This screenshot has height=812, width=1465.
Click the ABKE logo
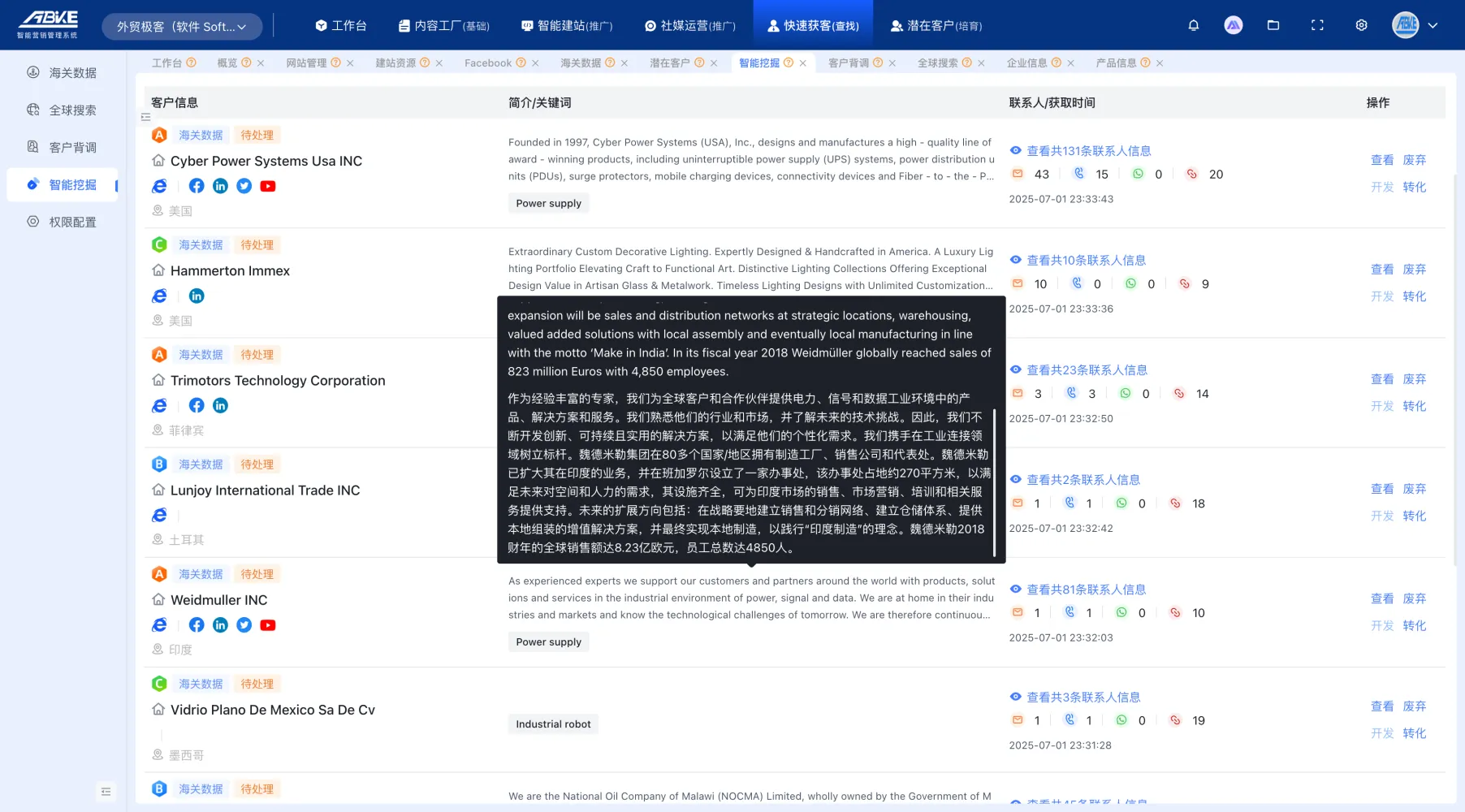pos(48,25)
